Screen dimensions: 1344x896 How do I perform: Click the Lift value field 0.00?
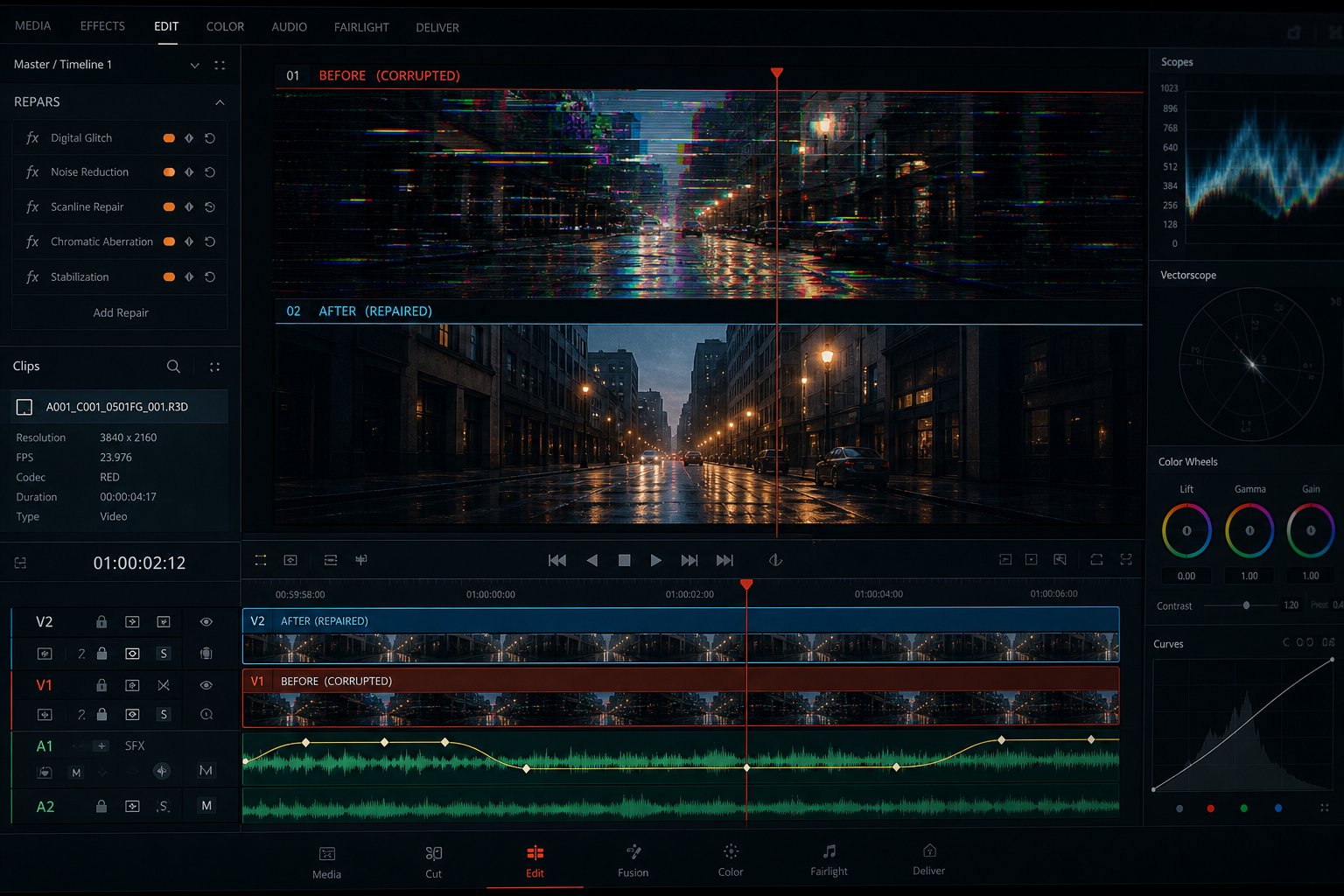1186,576
